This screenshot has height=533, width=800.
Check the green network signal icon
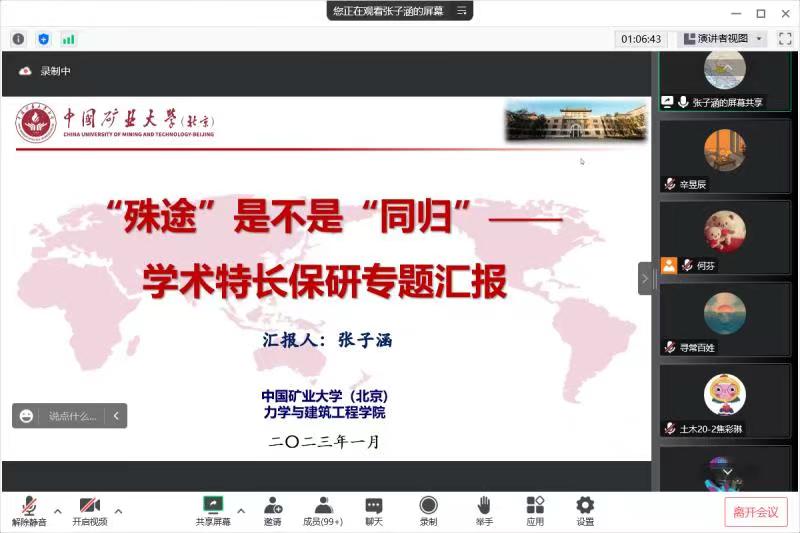click(x=68, y=39)
